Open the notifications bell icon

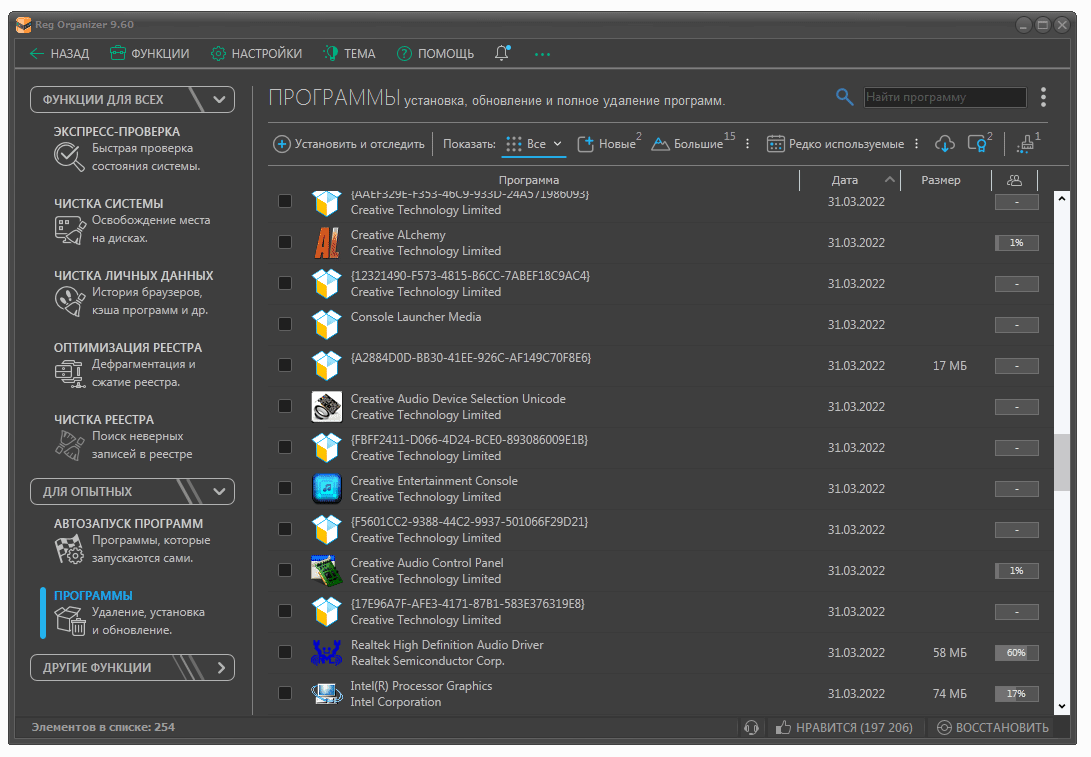coord(502,53)
